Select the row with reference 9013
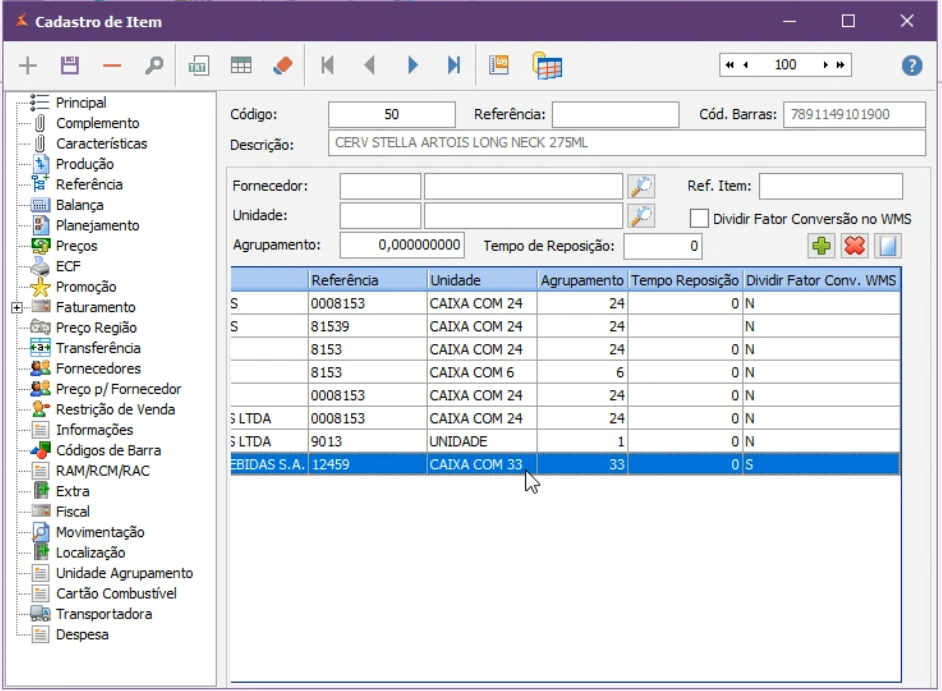This screenshot has height=691, width=942. click(367, 441)
